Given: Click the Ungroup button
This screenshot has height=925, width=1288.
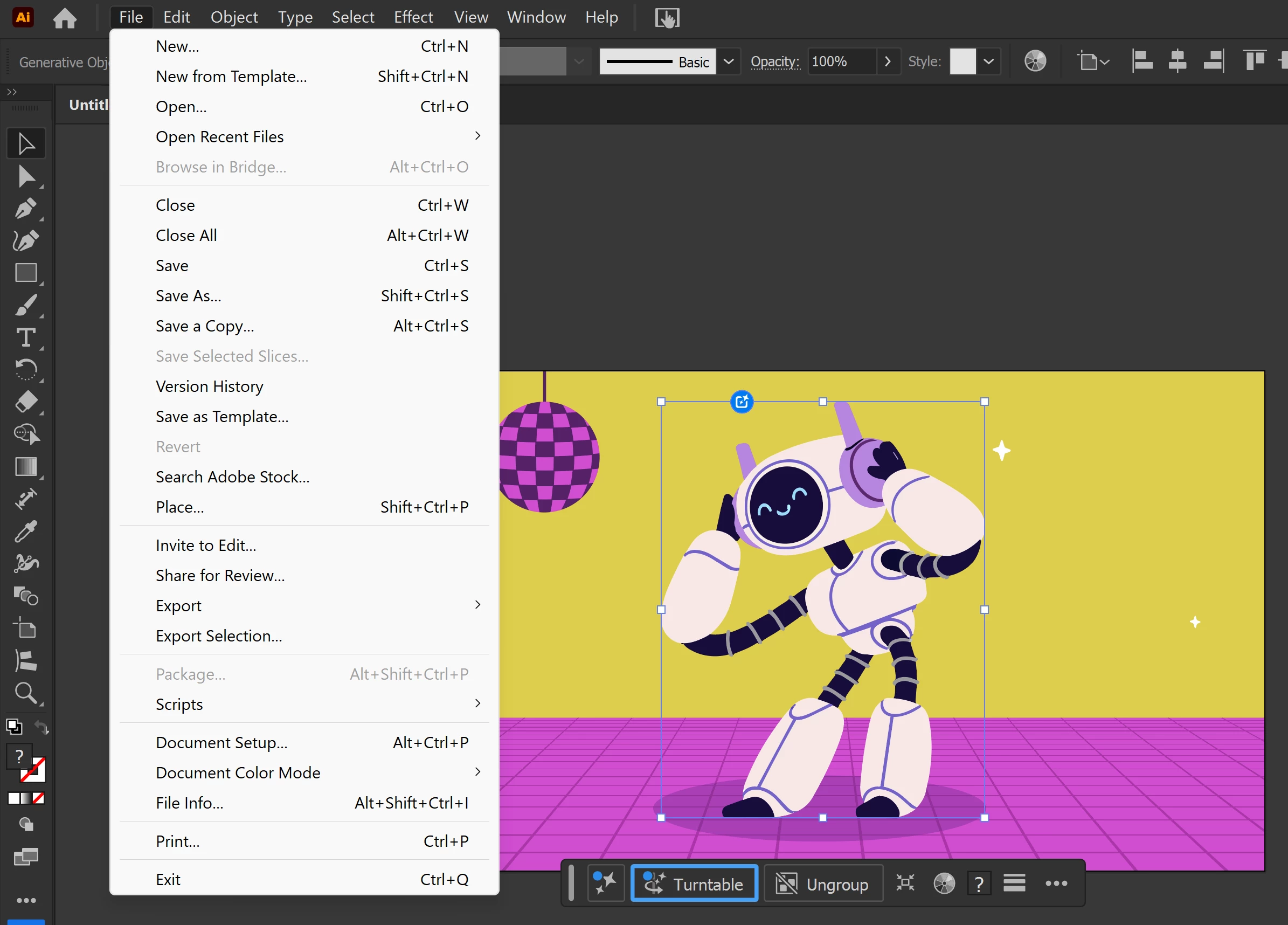Looking at the screenshot, I should click(823, 884).
